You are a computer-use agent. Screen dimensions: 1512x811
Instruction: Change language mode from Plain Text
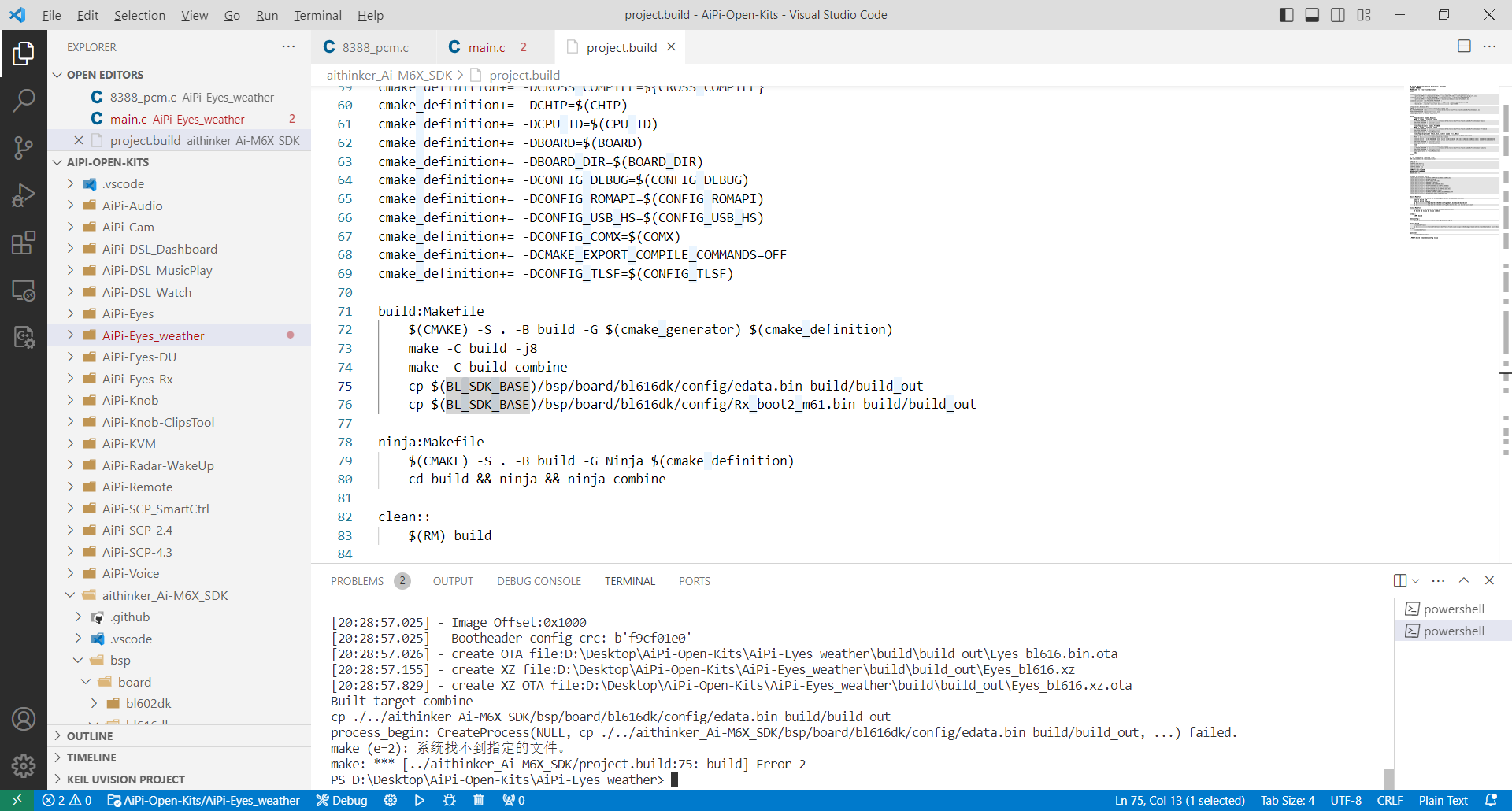tap(1443, 800)
